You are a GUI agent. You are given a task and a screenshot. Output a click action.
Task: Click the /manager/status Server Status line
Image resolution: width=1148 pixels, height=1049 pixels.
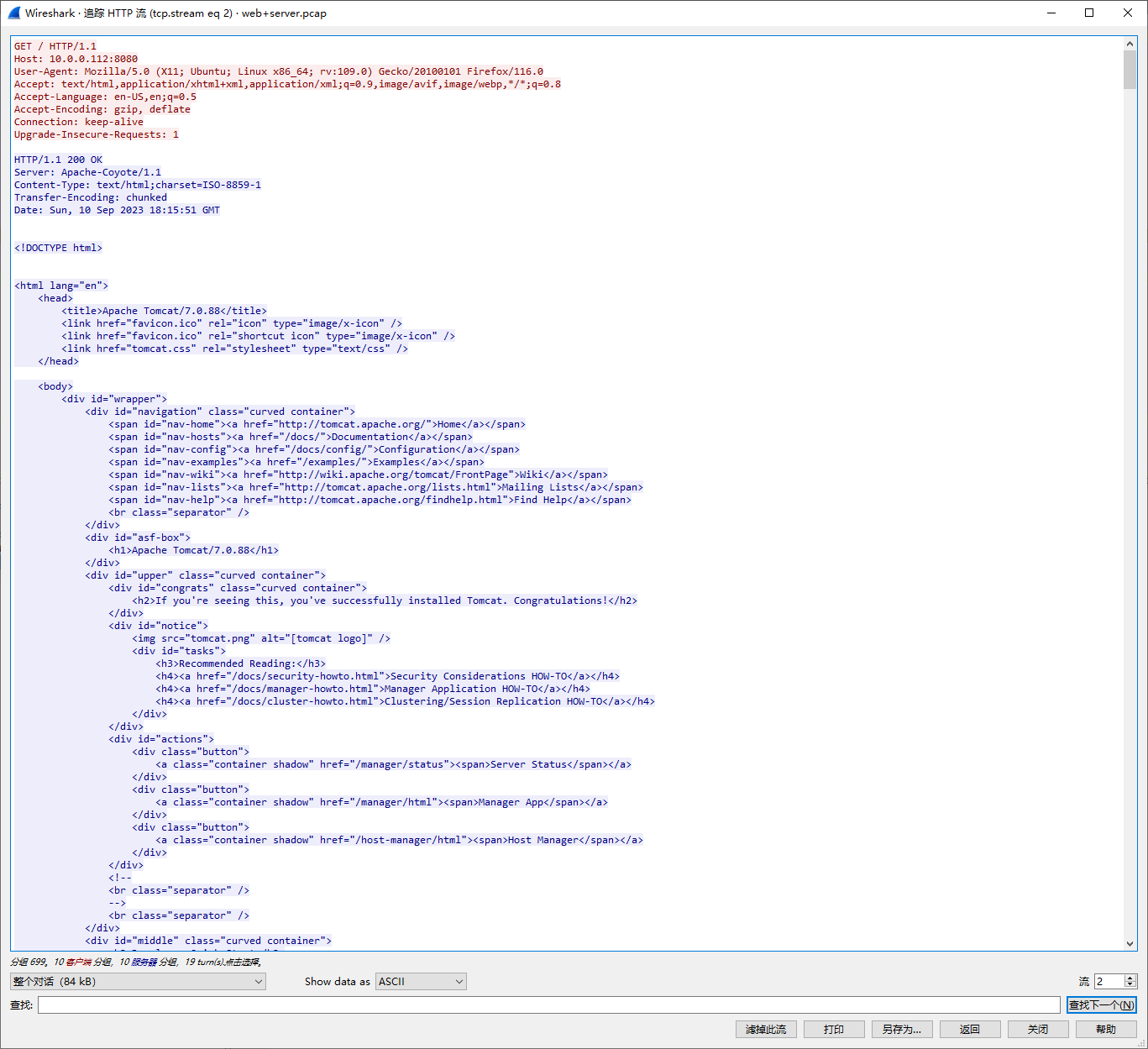click(x=393, y=764)
